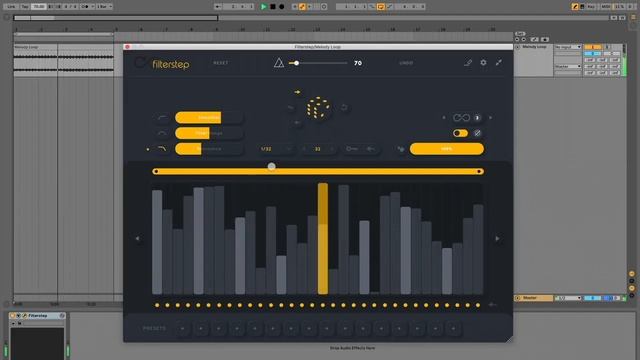
Task: Click the chain link icon in Filterstep
Action: pos(461,118)
